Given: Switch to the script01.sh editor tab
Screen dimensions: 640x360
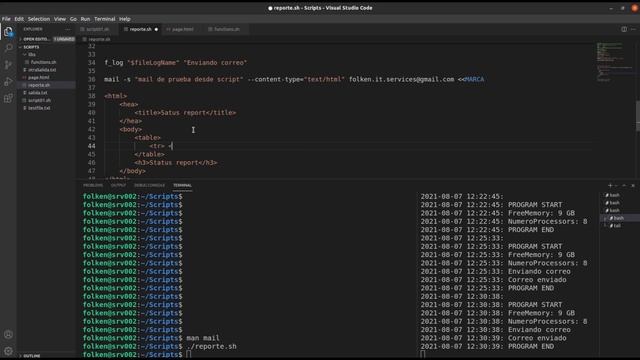Looking at the screenshot, I should (97, 29).
